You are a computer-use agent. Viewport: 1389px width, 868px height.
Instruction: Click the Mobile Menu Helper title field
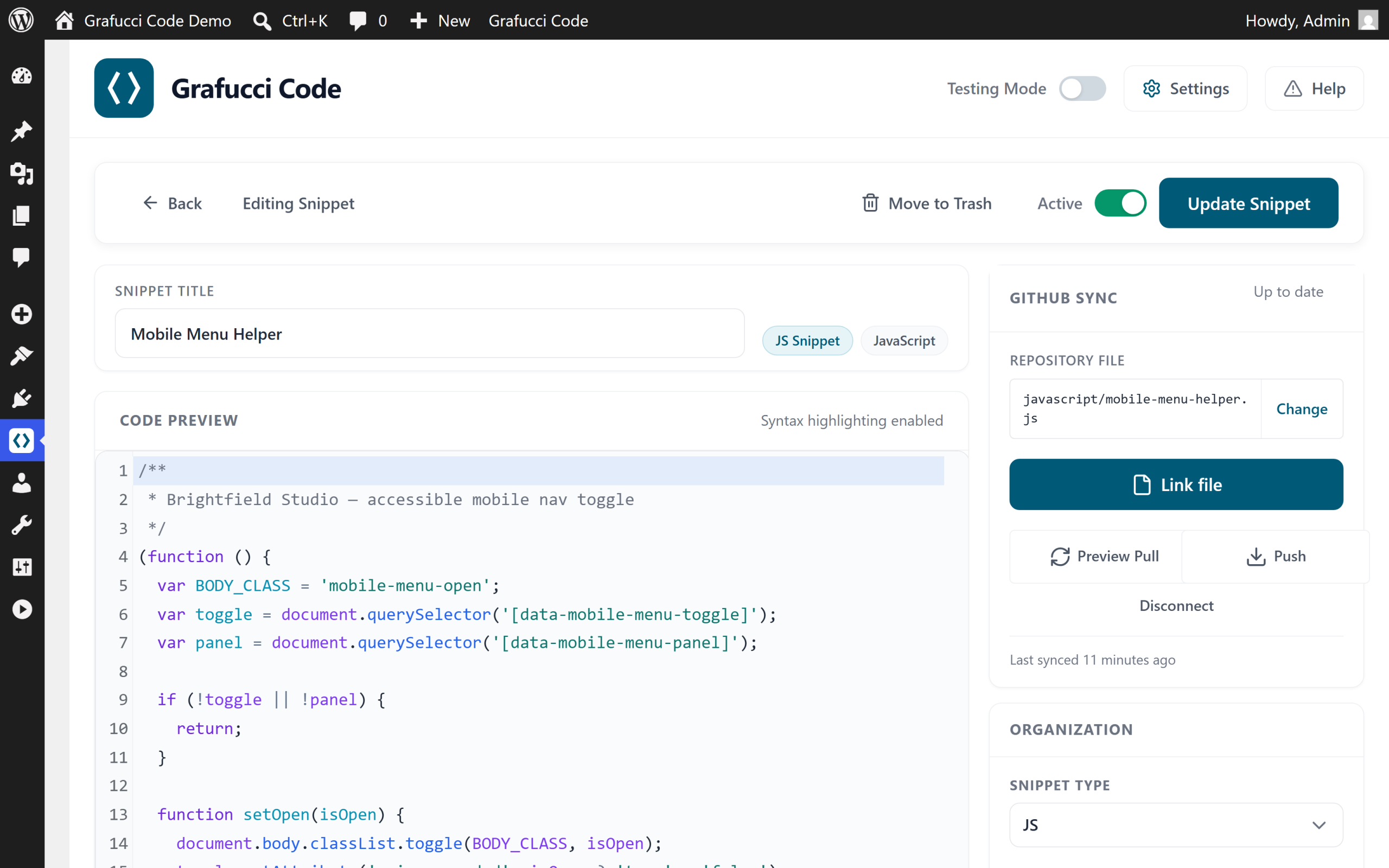click(430, 334)
